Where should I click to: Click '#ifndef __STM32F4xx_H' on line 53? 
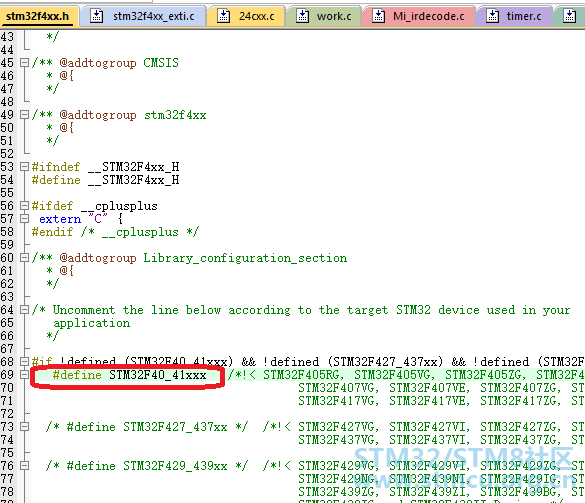106,167
